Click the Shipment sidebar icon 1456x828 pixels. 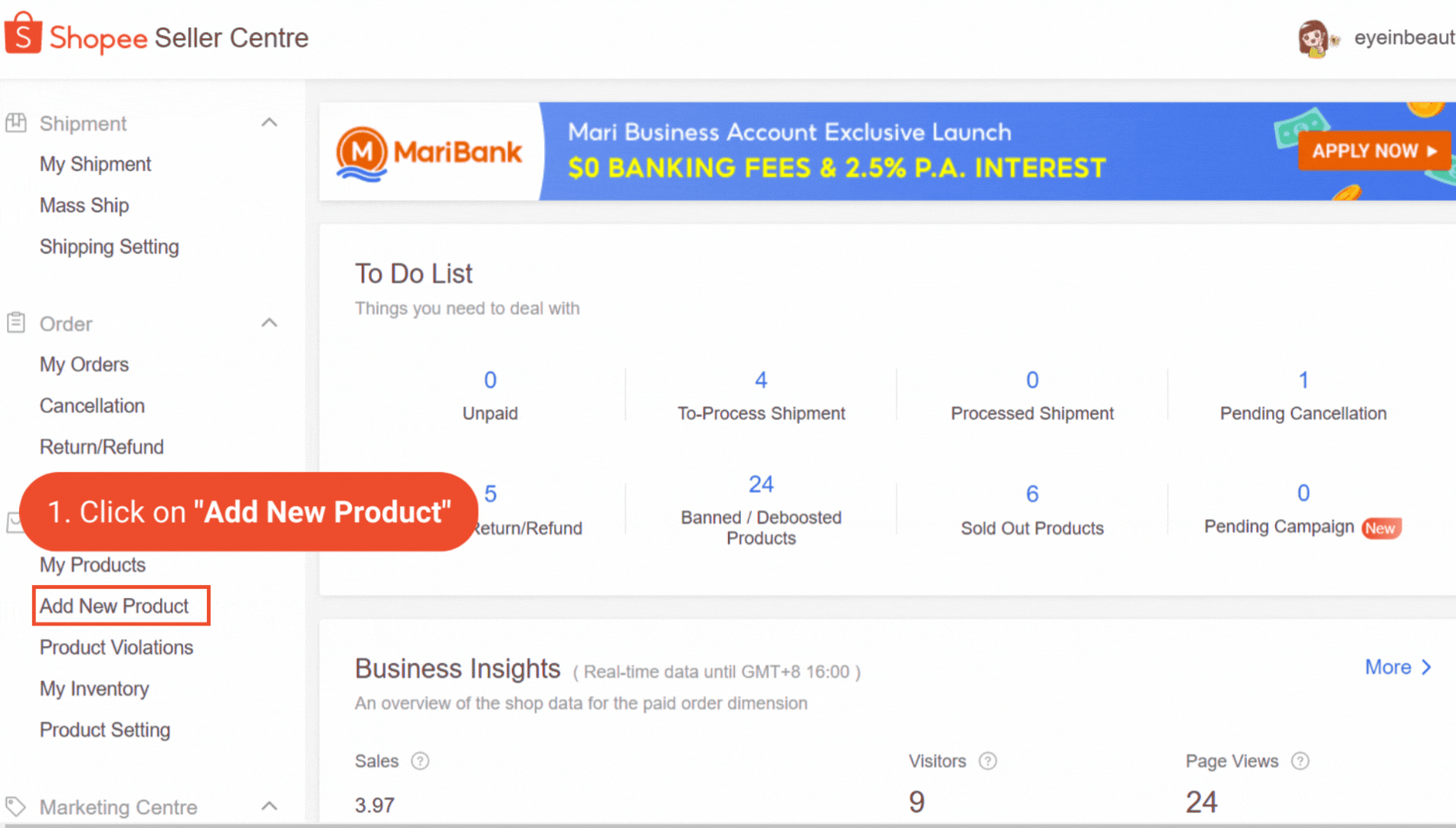[15, 121]
